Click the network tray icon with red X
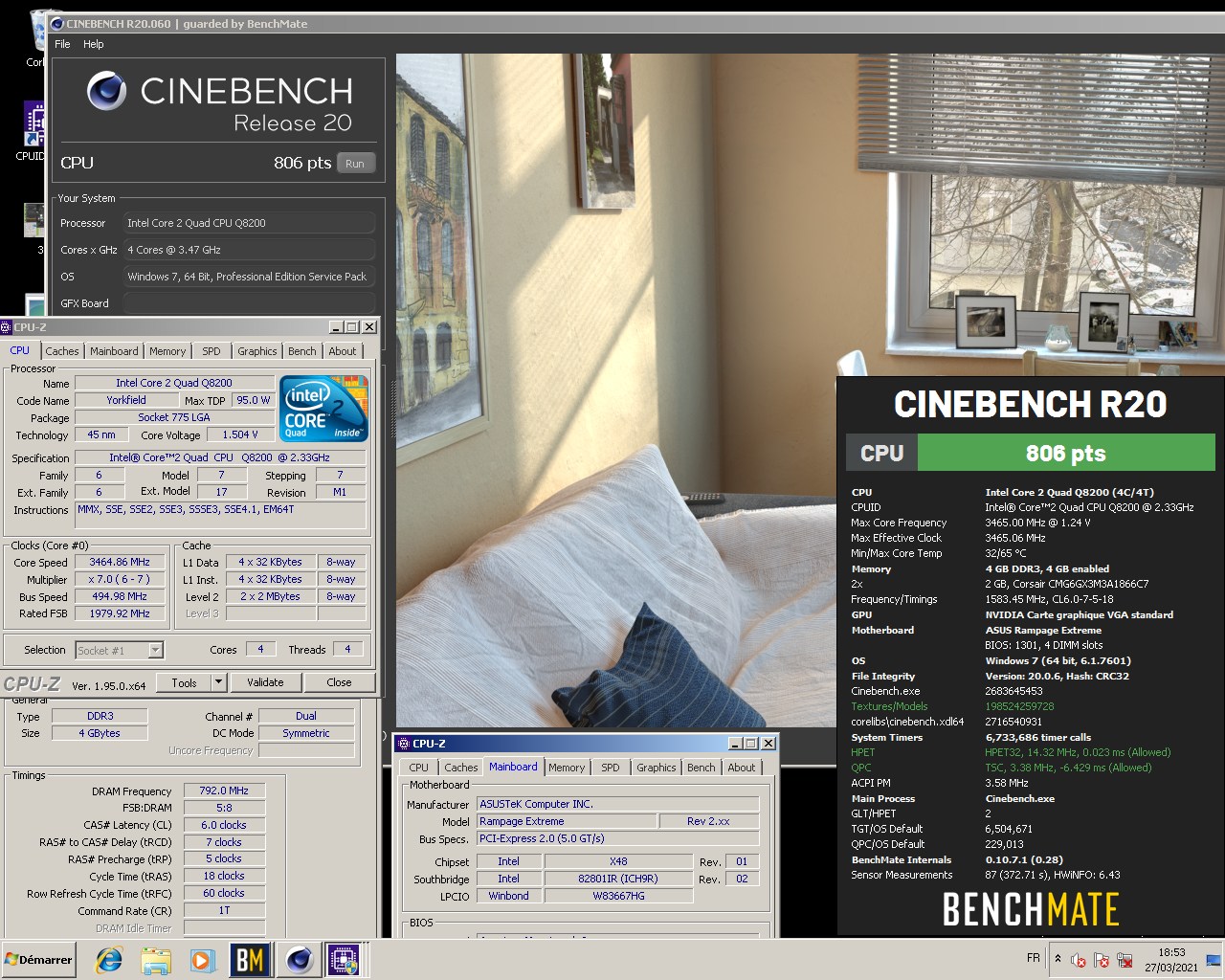This screenshot has width=1225, height=980. click(1125, 960)
